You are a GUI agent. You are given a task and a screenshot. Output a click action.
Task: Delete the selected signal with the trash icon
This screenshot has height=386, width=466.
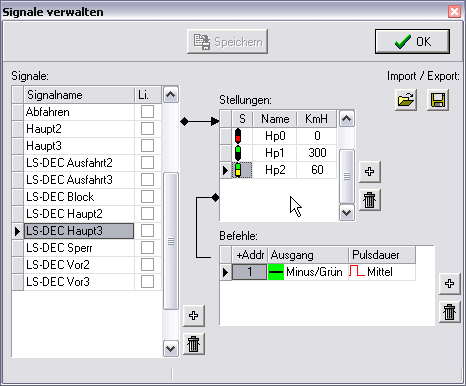click(194, 344)
